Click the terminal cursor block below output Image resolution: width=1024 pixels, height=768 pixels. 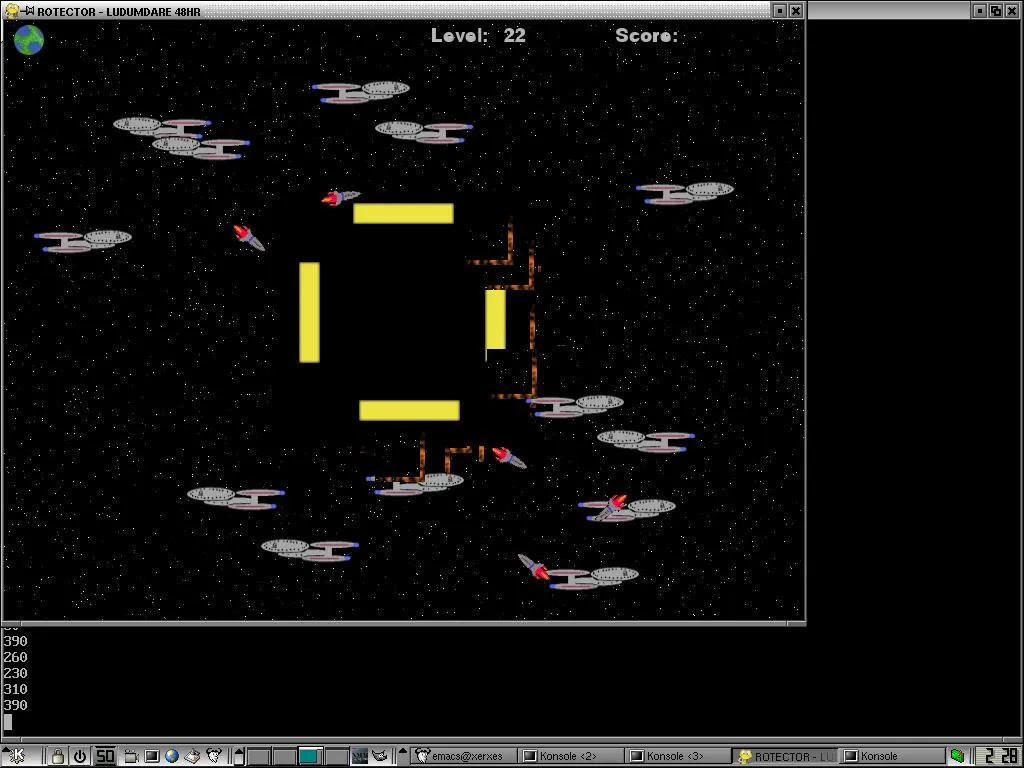click(8, 722)
